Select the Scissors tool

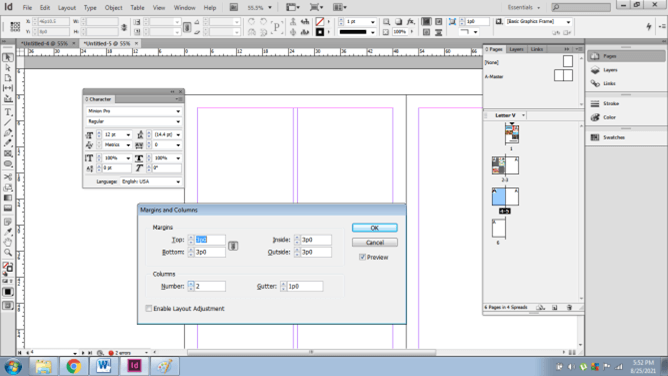coord(8,177)
